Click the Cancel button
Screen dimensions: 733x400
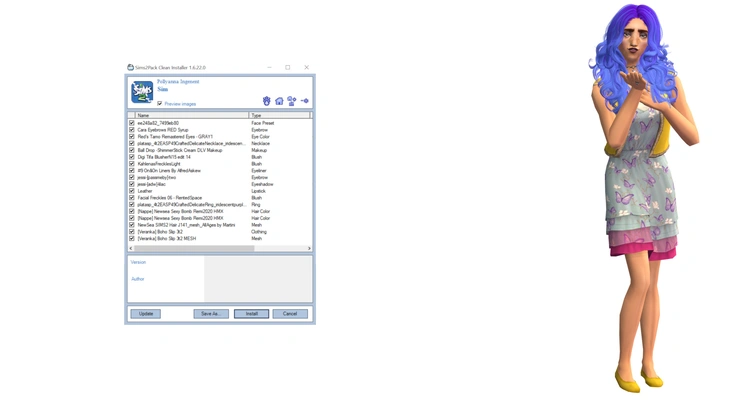coord(290,314)
